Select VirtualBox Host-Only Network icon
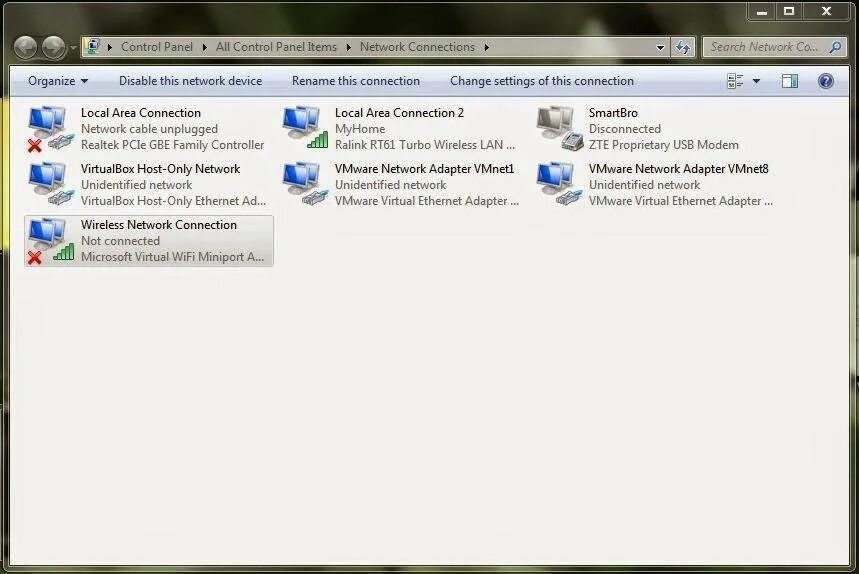This screenshot has width=859, height=574. click(50, 184)
